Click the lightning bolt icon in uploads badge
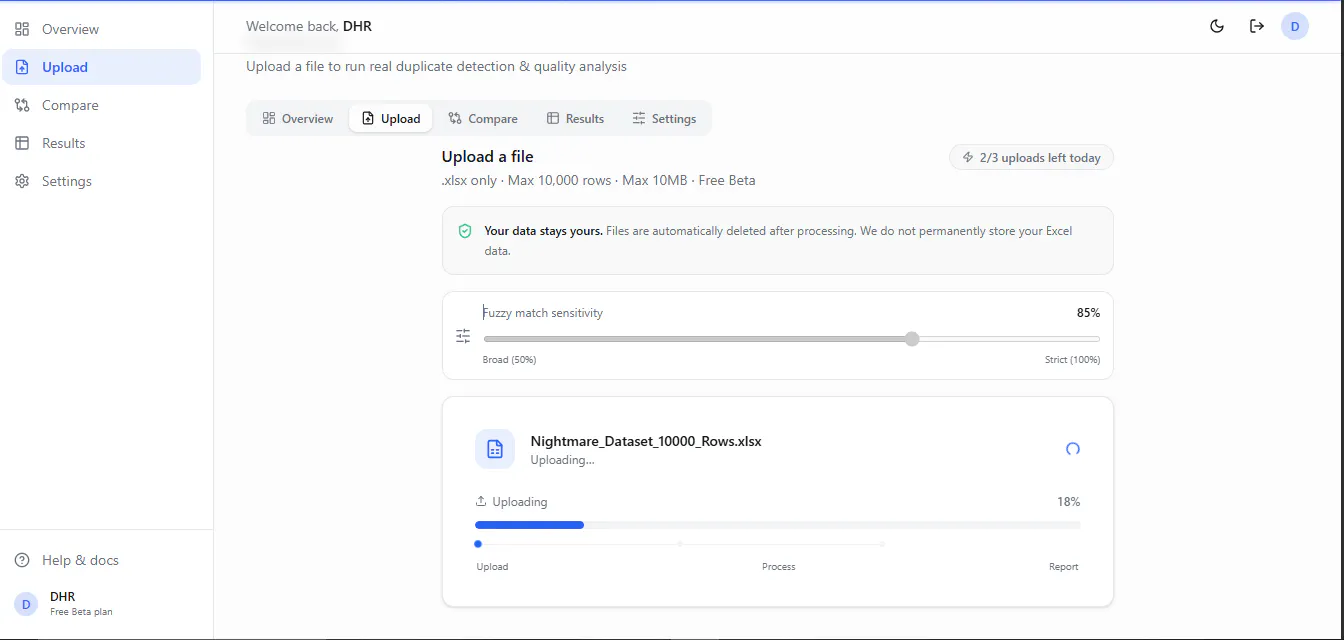The image size is (1344, 640). coord(968,157)
